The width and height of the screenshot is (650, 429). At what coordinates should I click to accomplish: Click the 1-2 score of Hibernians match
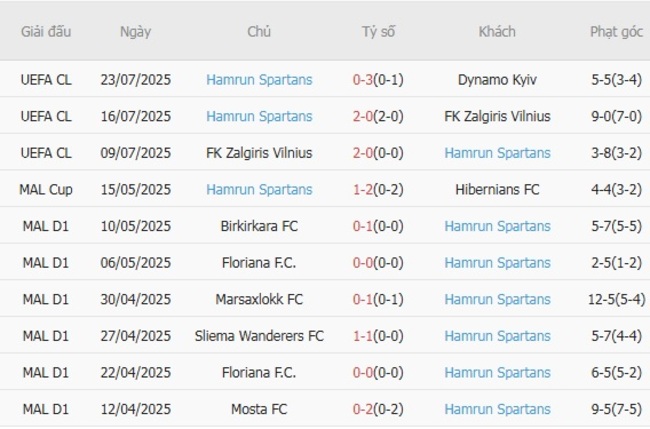[x=363, y=189]
